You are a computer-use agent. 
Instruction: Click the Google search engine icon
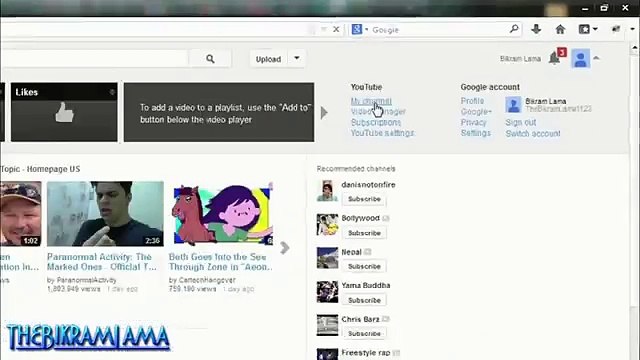[357, 29]
